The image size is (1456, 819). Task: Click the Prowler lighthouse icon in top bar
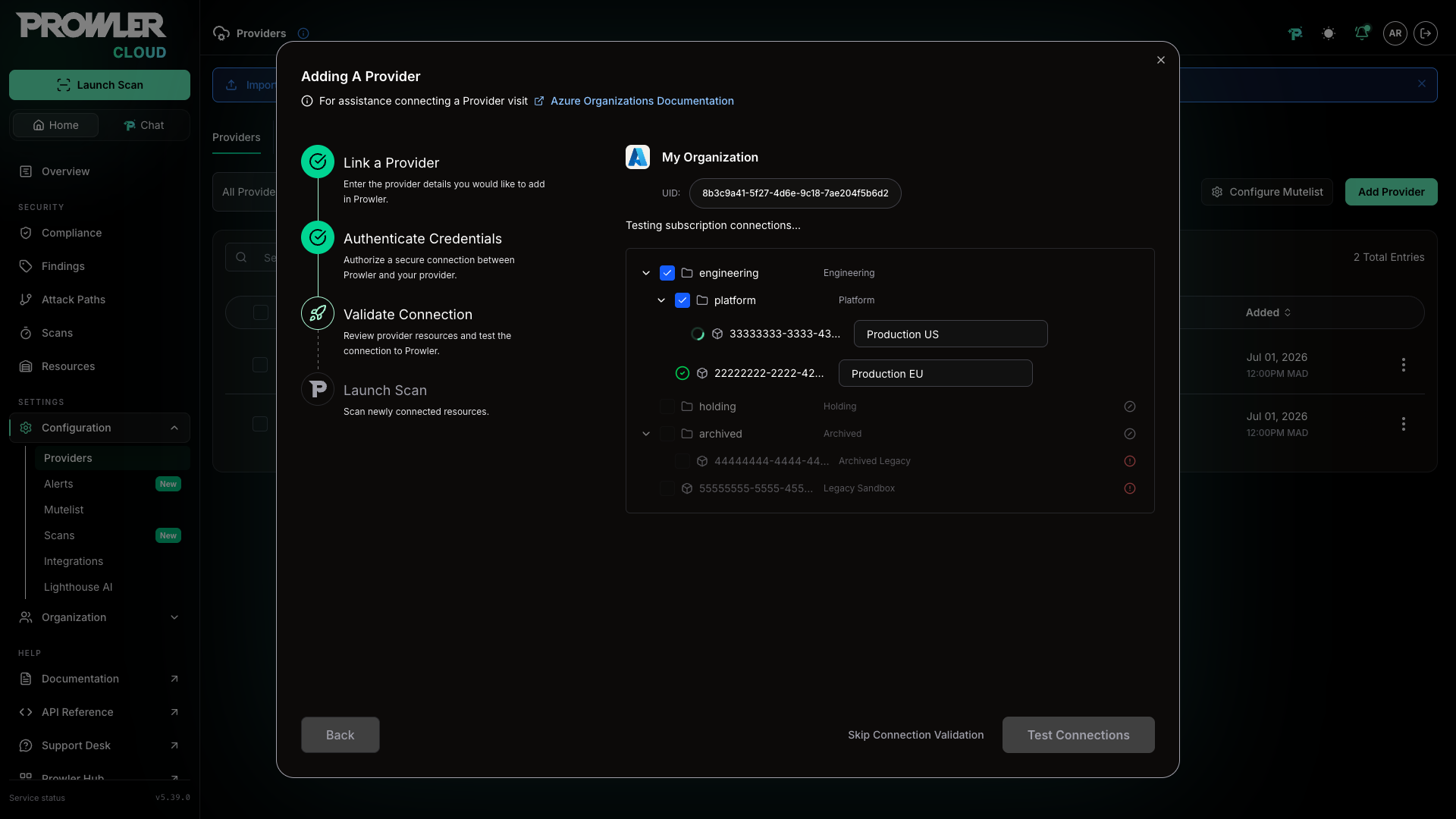pos(1295,33)
